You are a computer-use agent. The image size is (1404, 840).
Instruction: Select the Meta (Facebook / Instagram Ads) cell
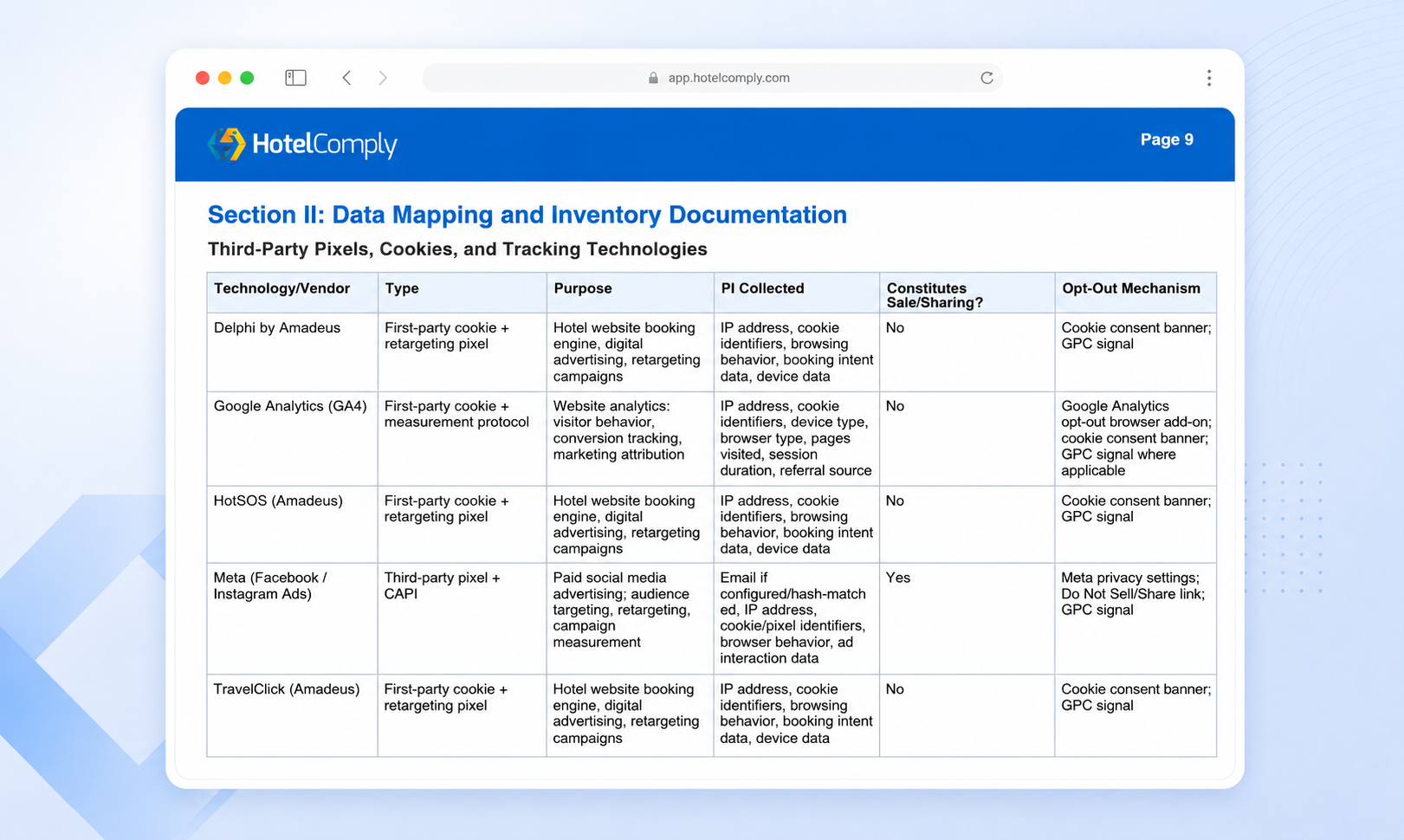[x=292, y=618]
